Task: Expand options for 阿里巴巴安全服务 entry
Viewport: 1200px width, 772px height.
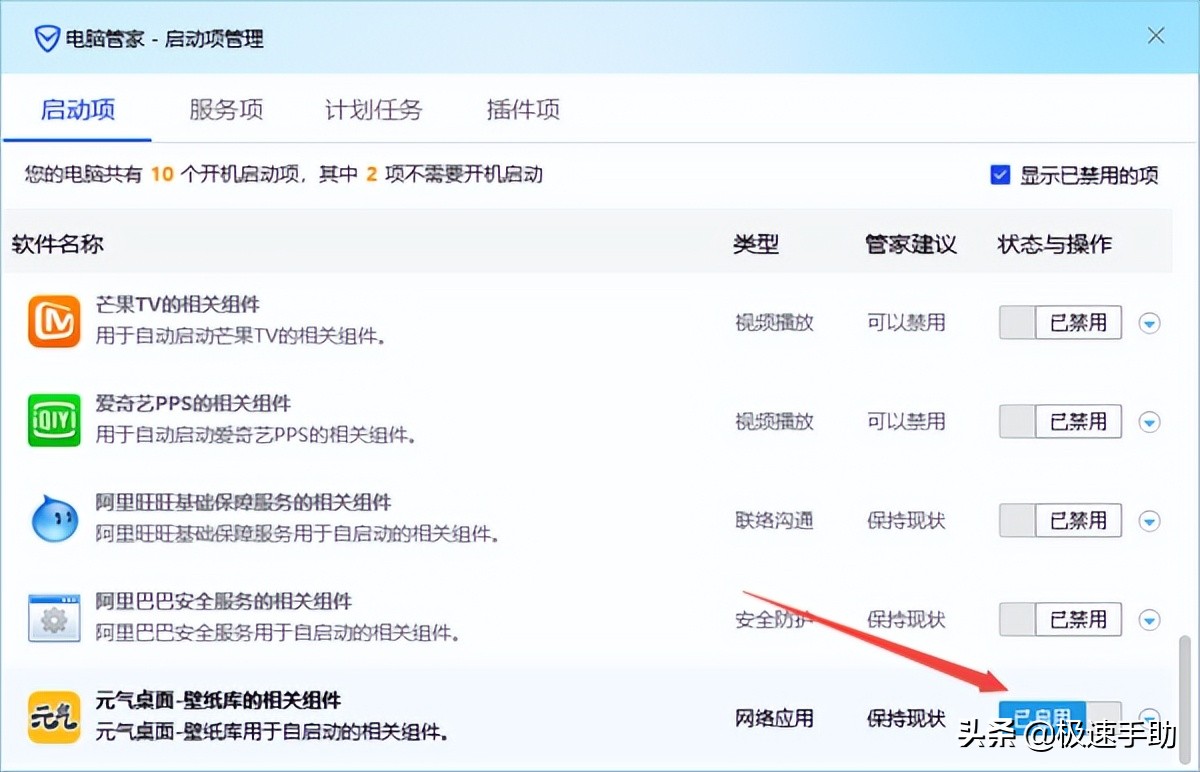Action: point(1149,619)
